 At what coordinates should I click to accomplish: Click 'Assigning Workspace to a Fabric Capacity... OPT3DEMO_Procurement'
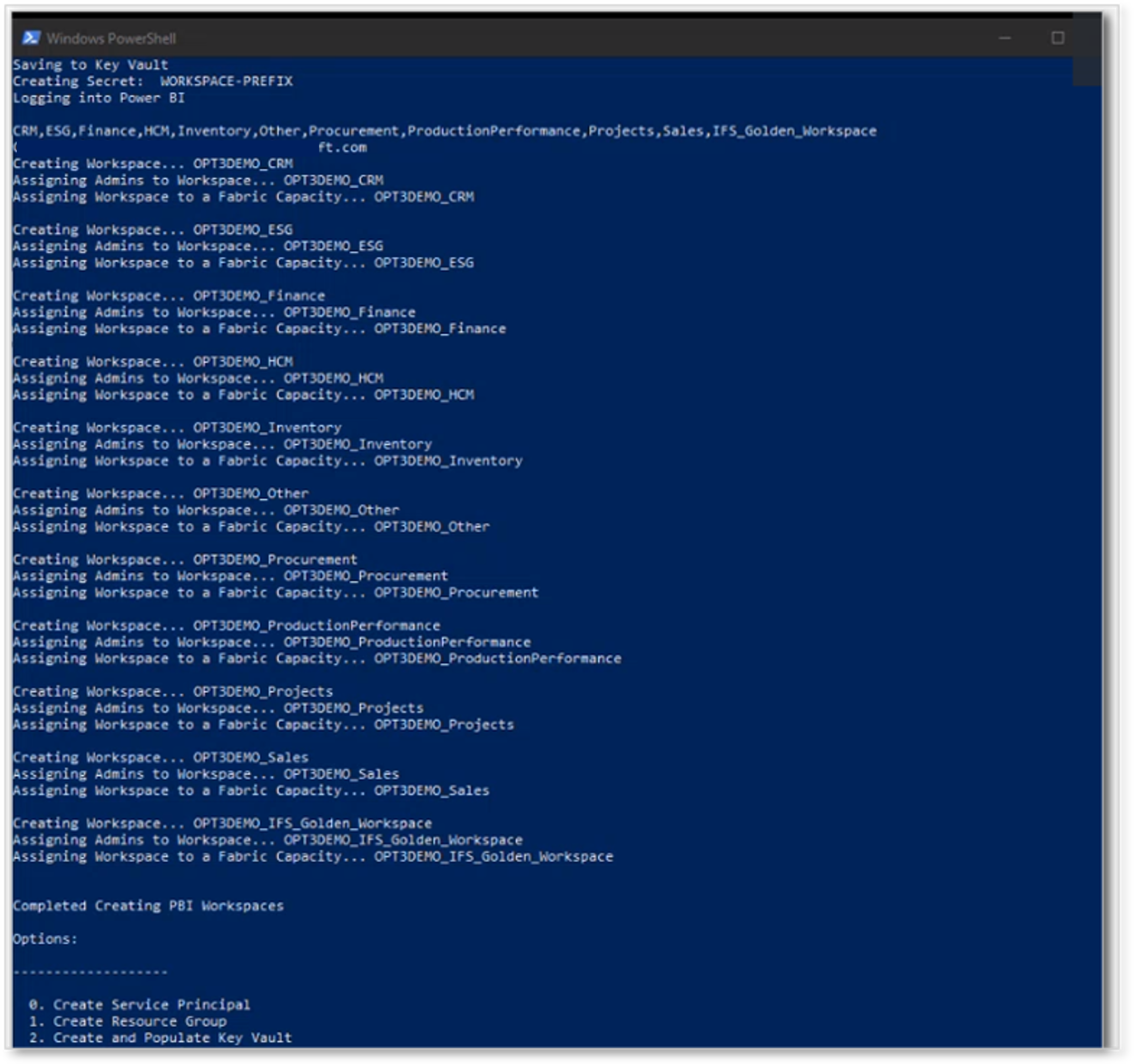pos(276,593)
